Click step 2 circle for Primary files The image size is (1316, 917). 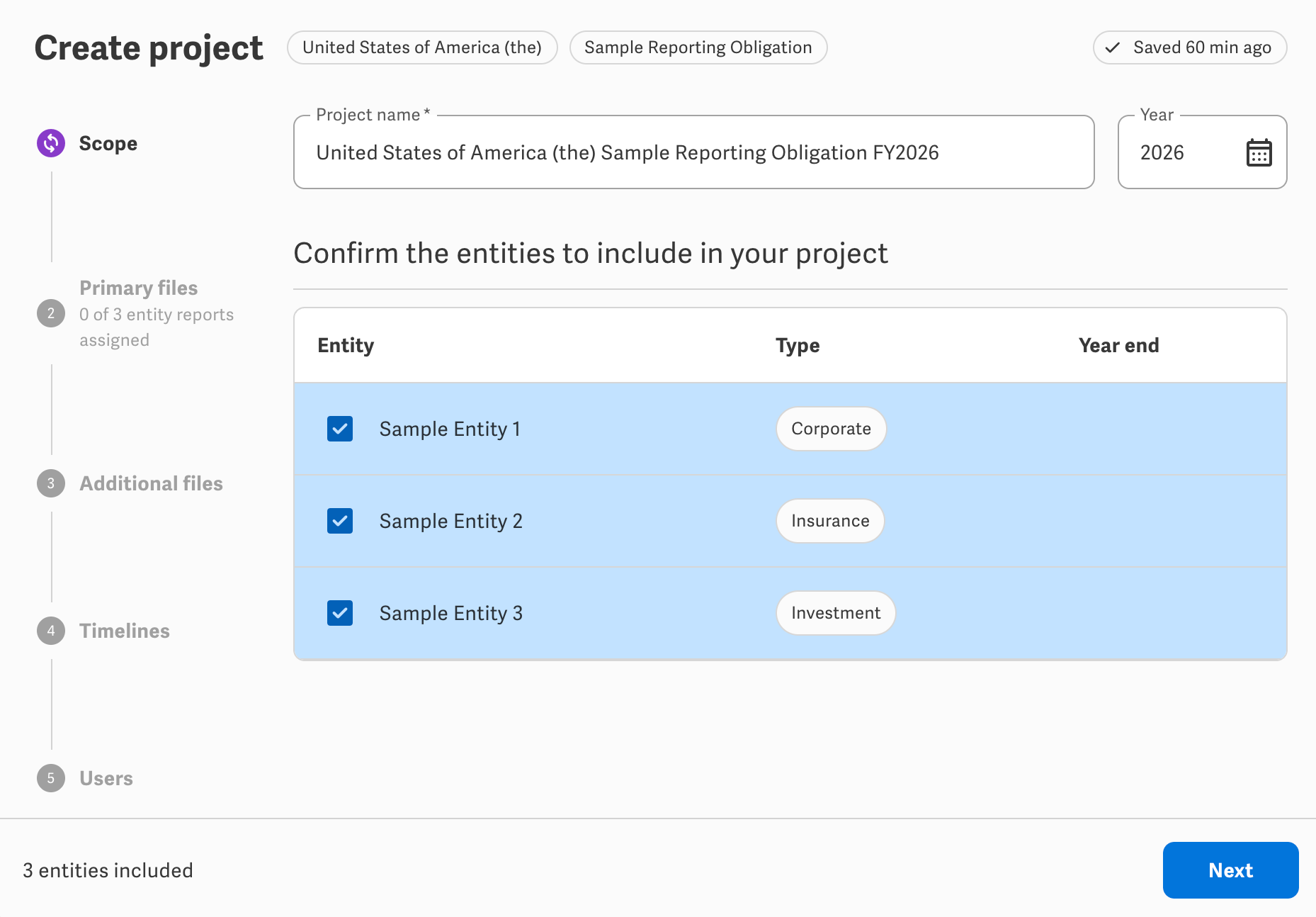tap(51, 313)
